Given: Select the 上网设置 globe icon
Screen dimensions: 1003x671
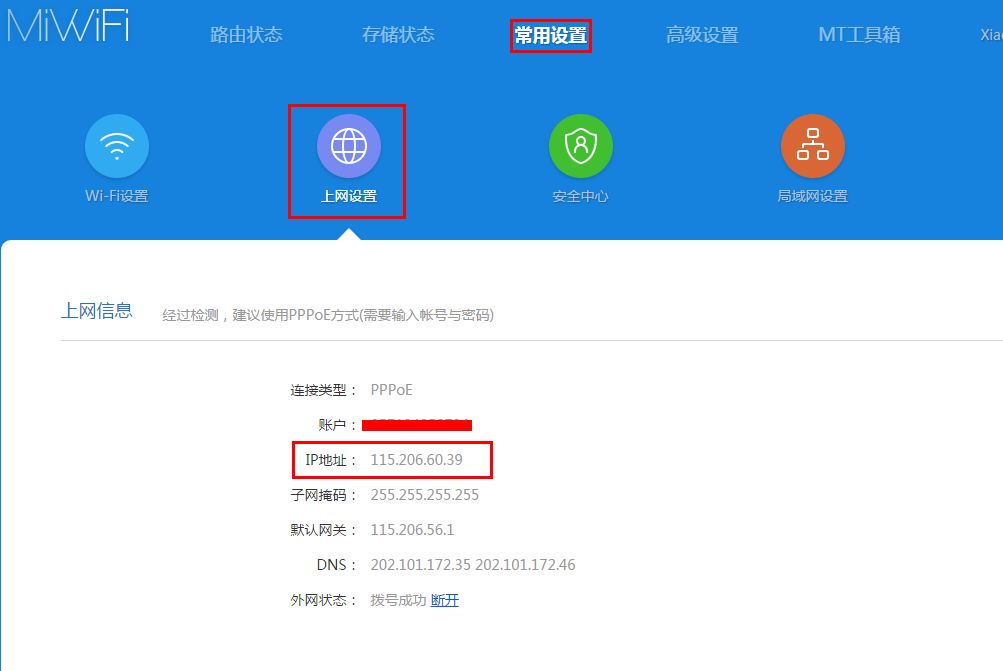Looking at the screenshot, I should coord(349,146).
